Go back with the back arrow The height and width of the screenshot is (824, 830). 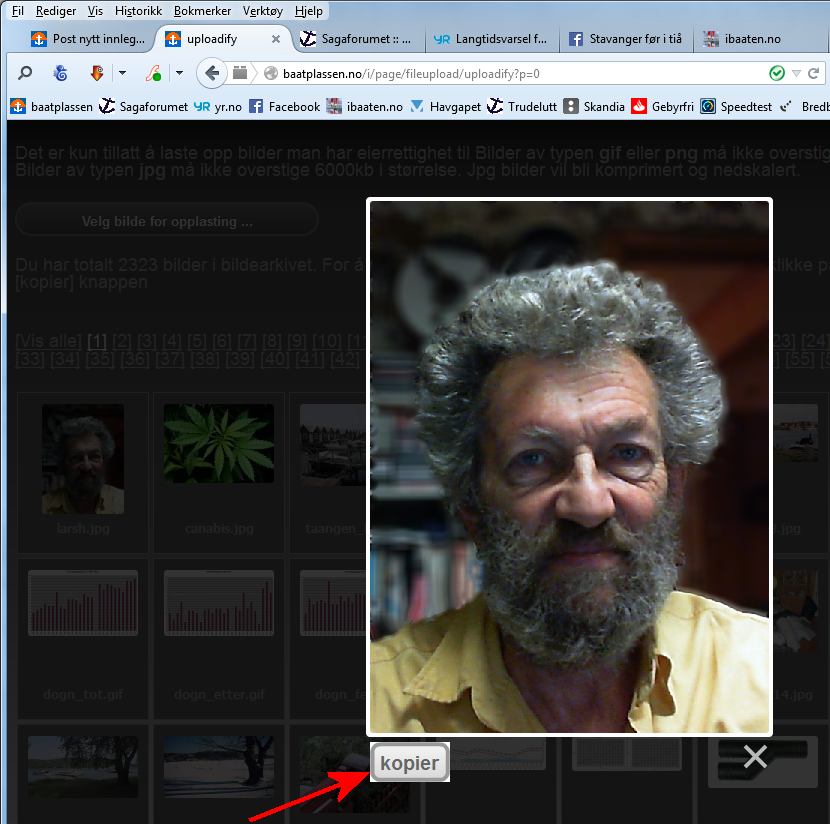click(x=212, y=73)
